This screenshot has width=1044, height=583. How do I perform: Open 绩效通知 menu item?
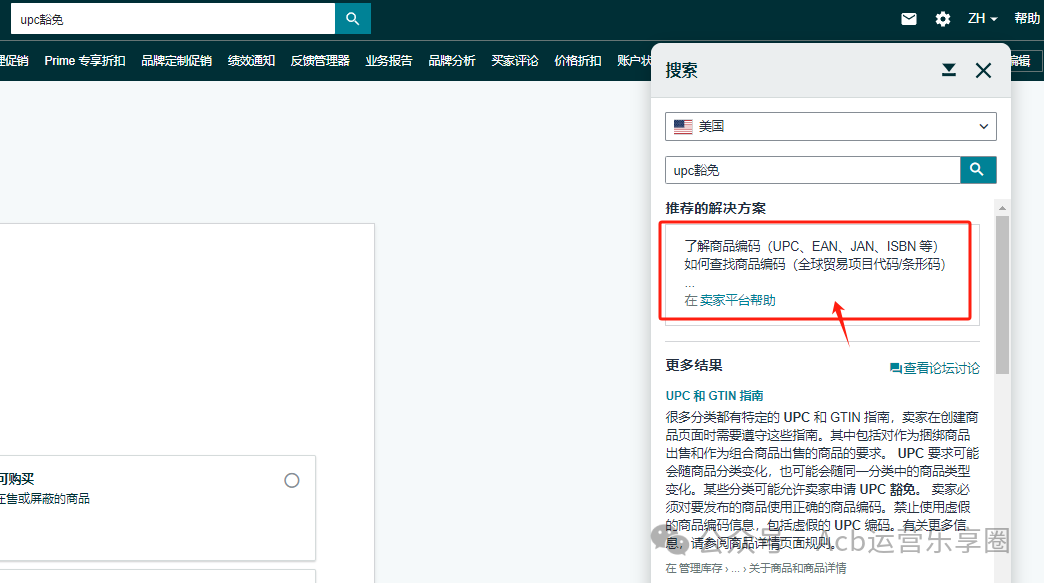(x=251, y=61)
